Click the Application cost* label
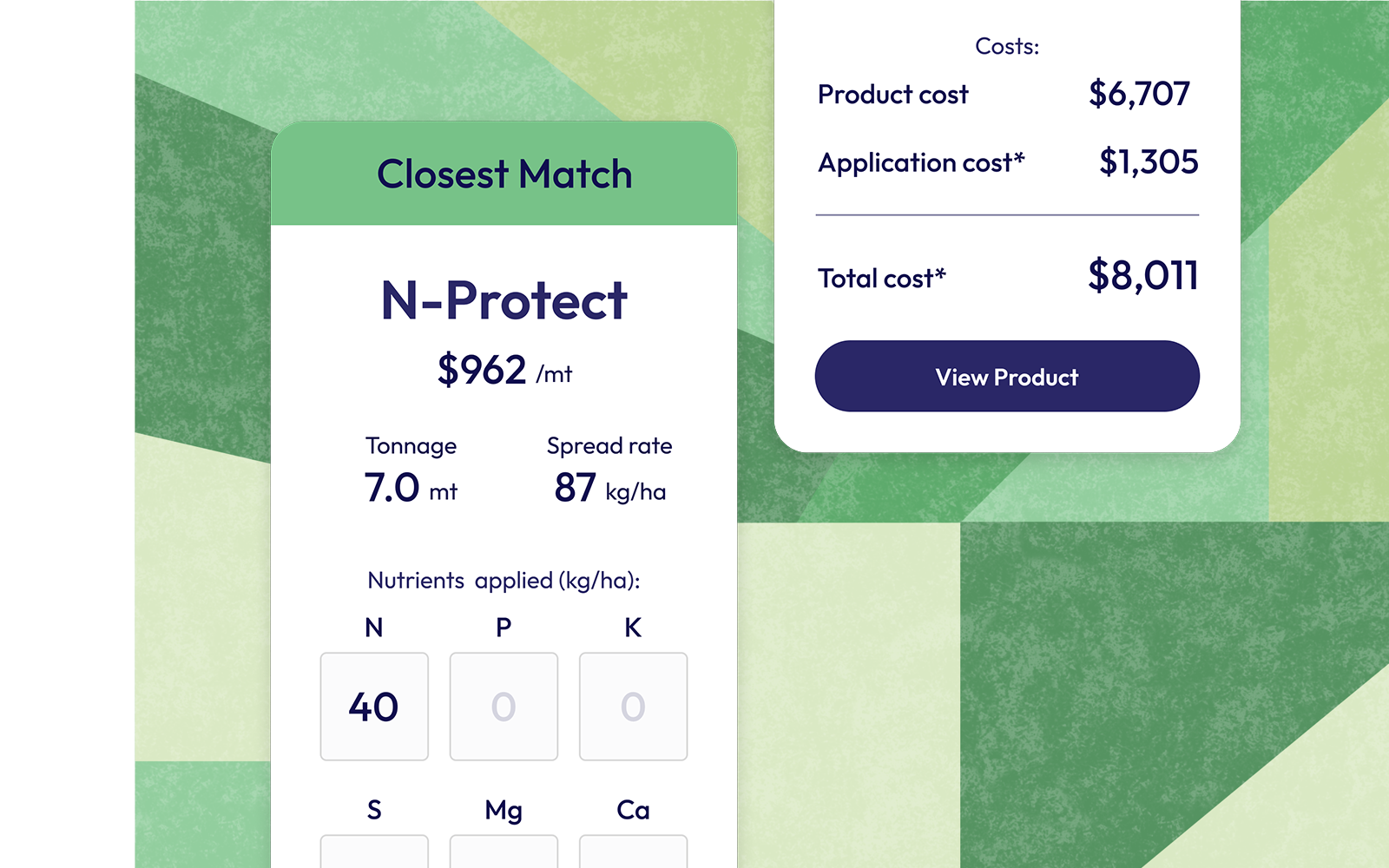Image resolution: width=1389 pixels, height=868 pixels. (921, 162)
